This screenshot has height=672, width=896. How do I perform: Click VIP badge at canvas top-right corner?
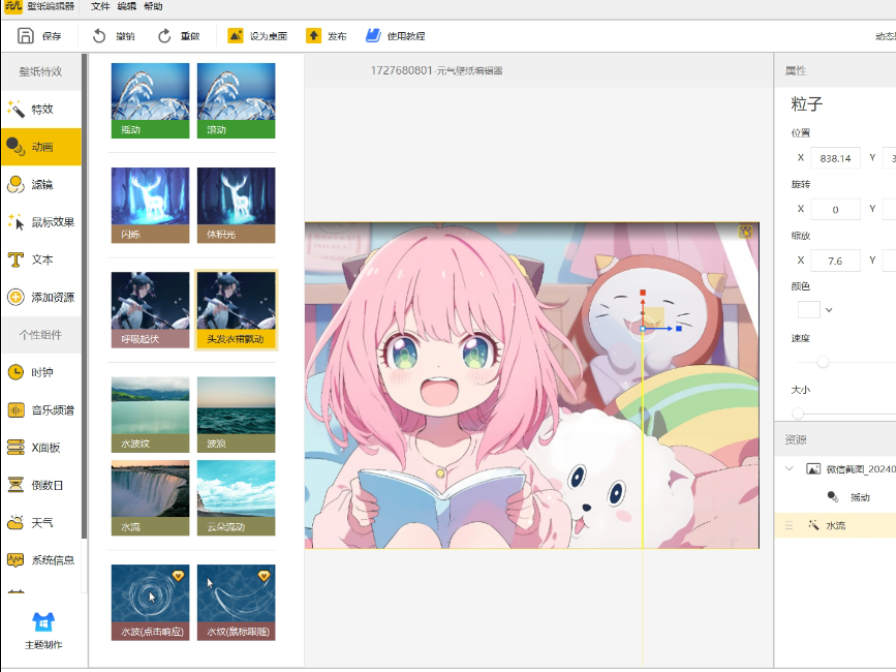[745, 231]
